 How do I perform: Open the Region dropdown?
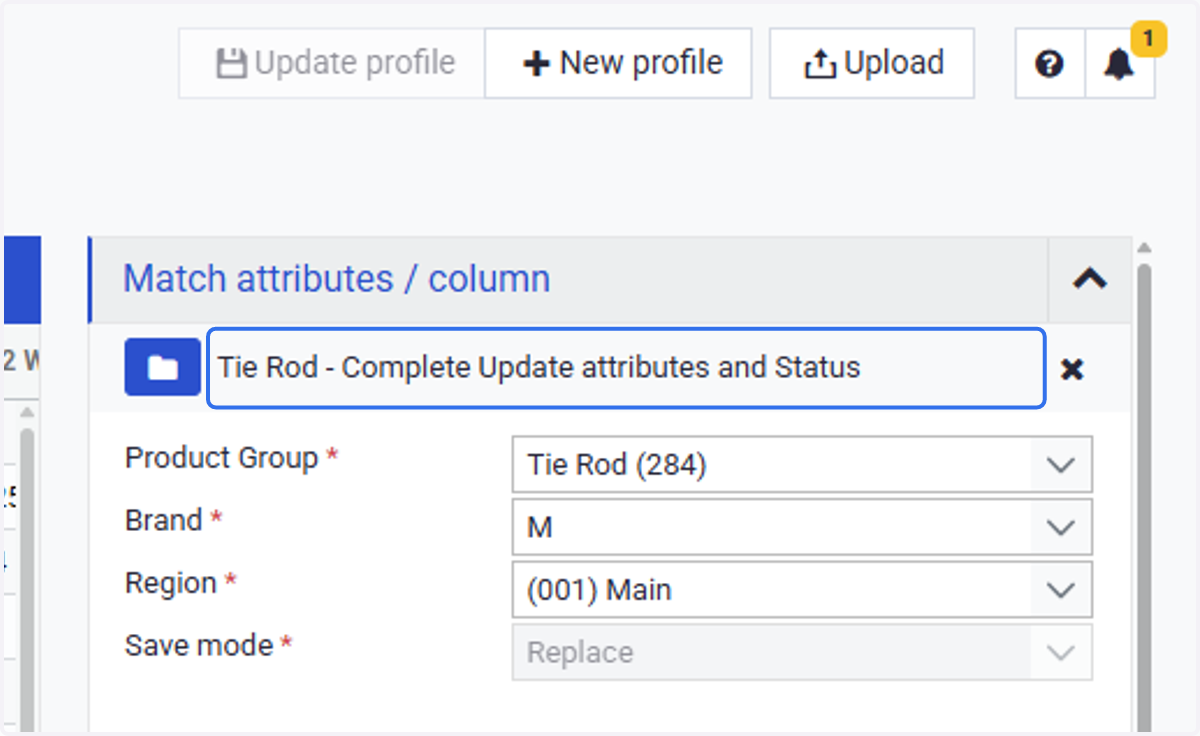click(802, 590)
